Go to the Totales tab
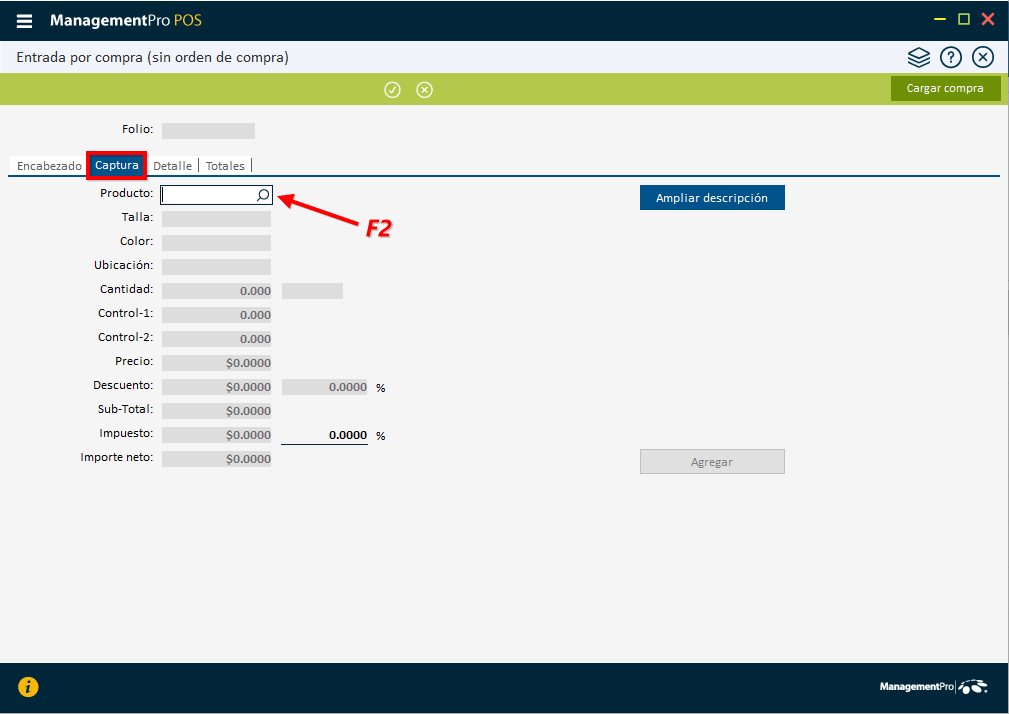Viewport: 1009px width, 714px height. click(225, 166)
